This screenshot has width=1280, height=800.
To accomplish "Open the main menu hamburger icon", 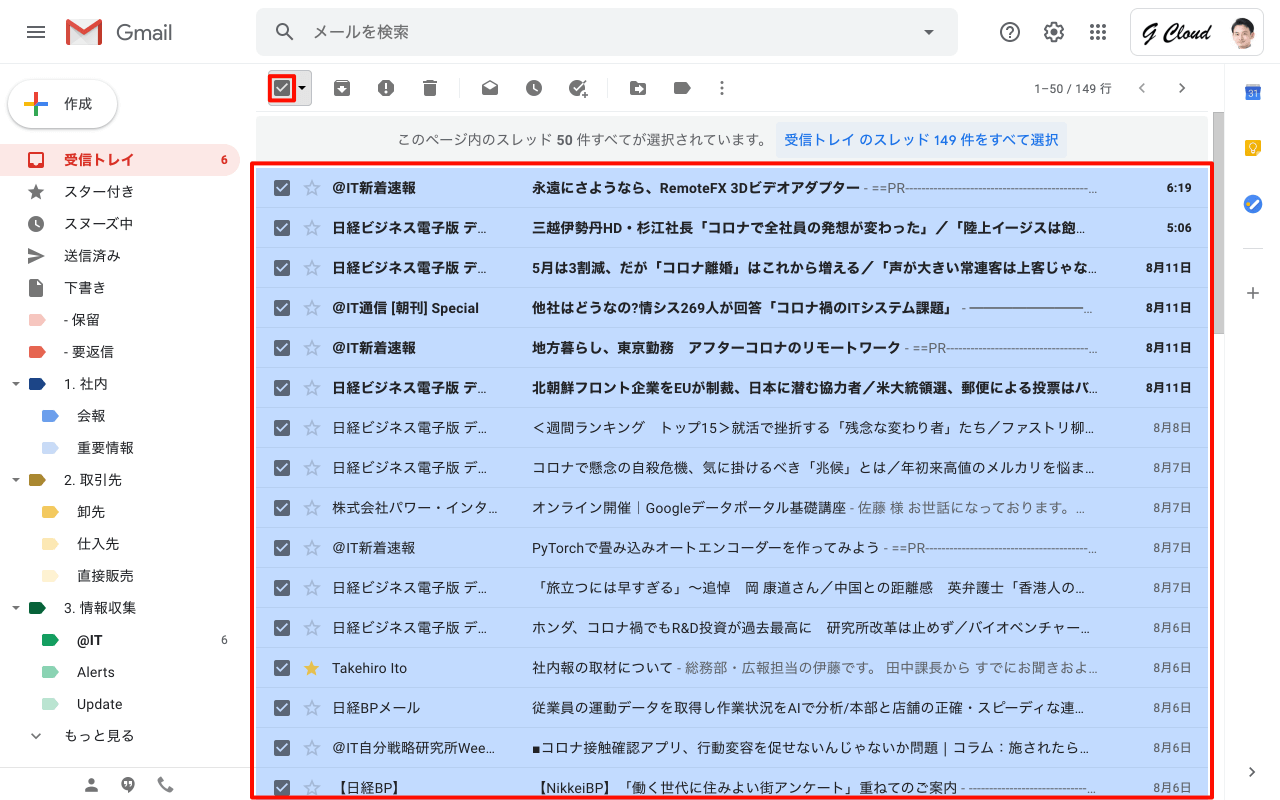I will 36,32.
